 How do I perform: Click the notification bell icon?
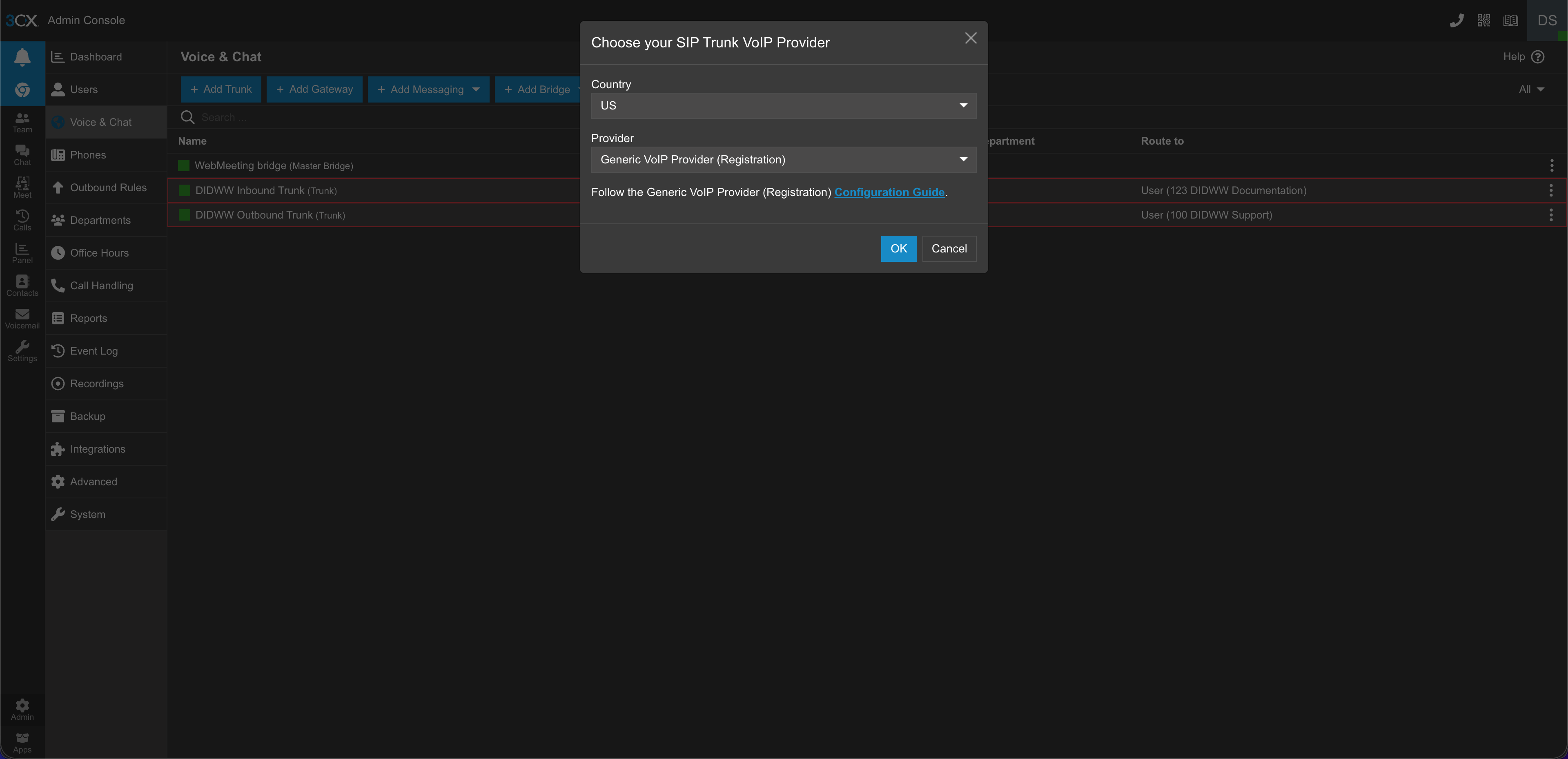click(x=22, y=57)
